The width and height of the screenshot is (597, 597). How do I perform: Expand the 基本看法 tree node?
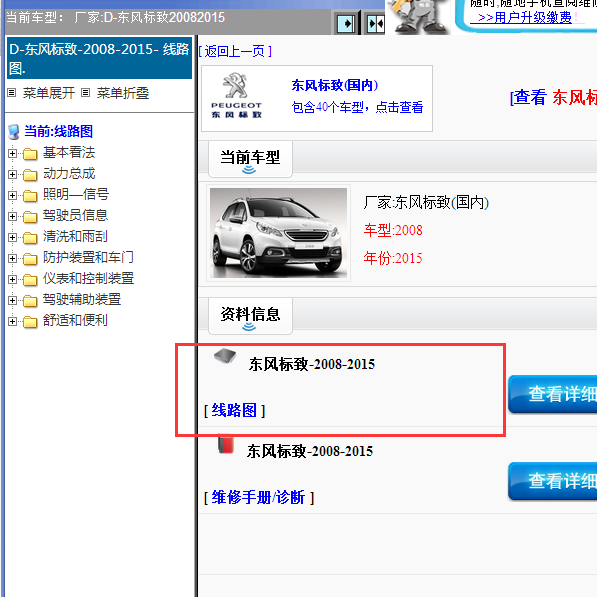pyautogui.click(x=12, y=153)
